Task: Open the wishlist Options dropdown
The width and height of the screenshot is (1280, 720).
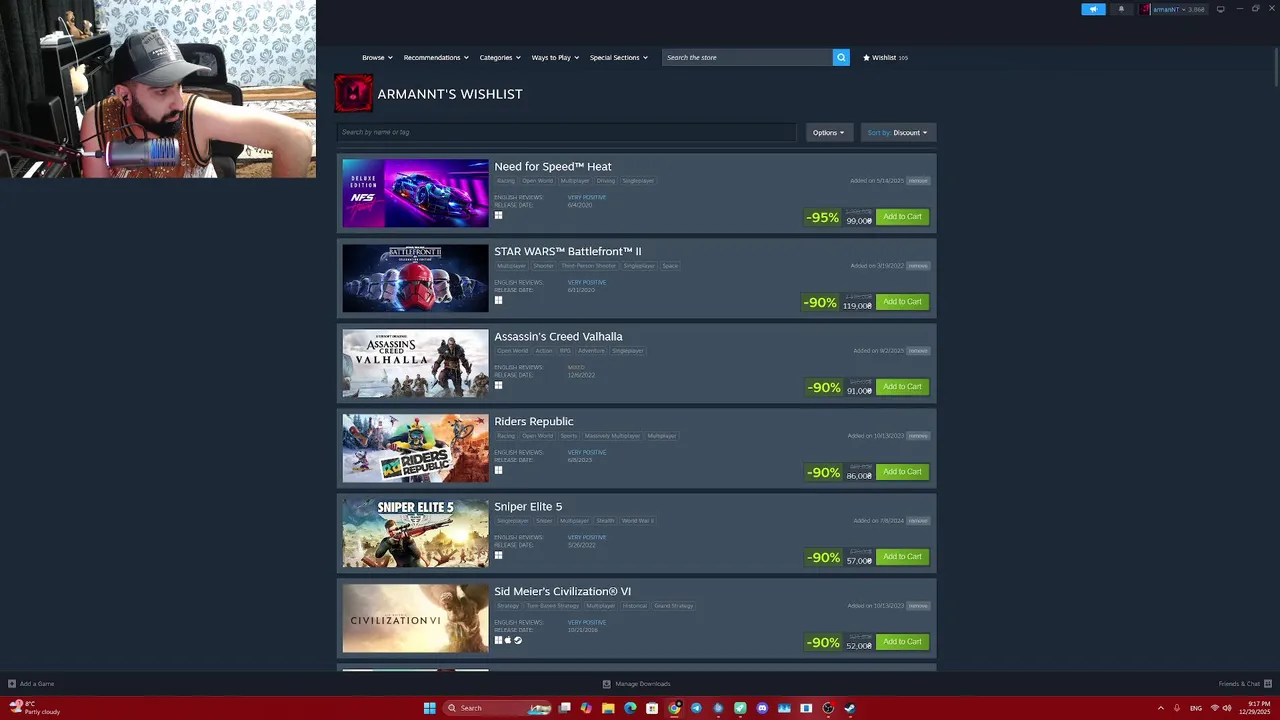Action: pos(828,132)
